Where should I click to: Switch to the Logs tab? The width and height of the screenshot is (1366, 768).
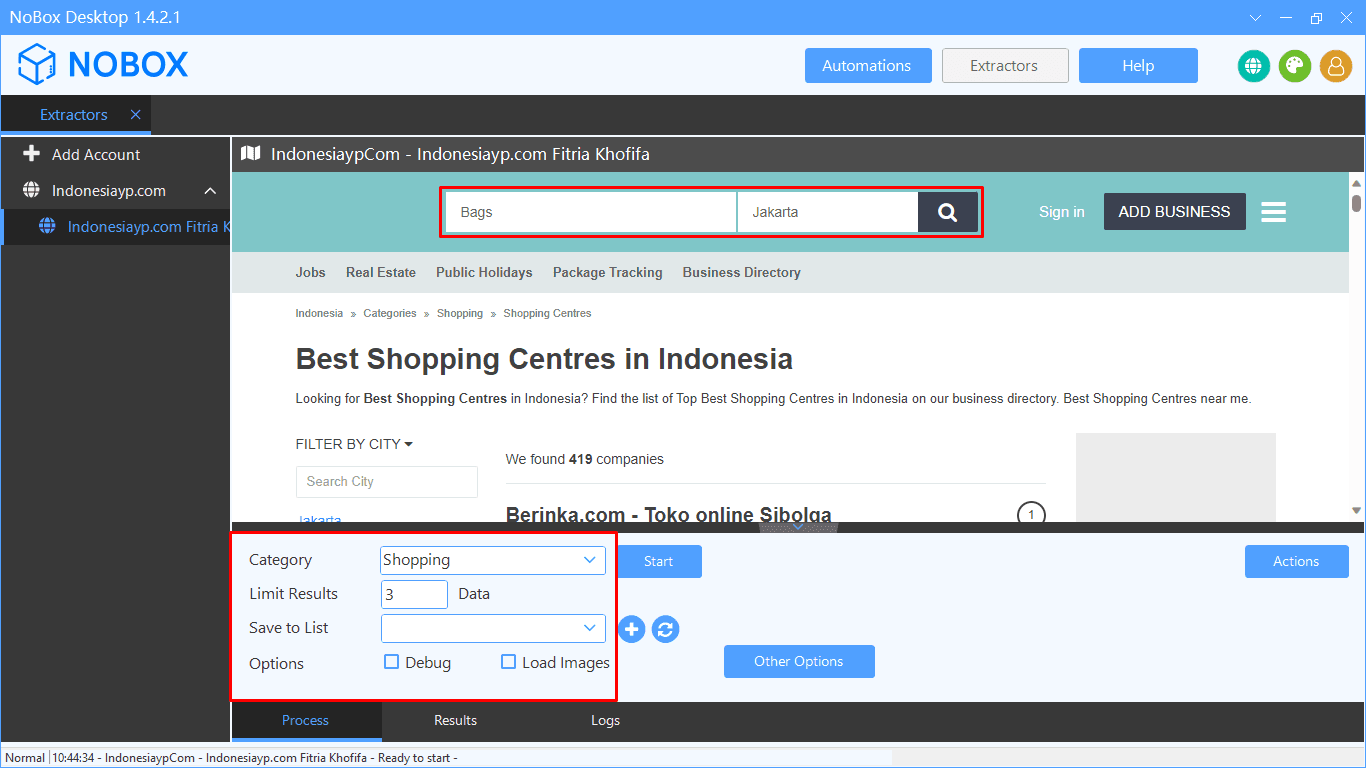(x=604, y=720)
